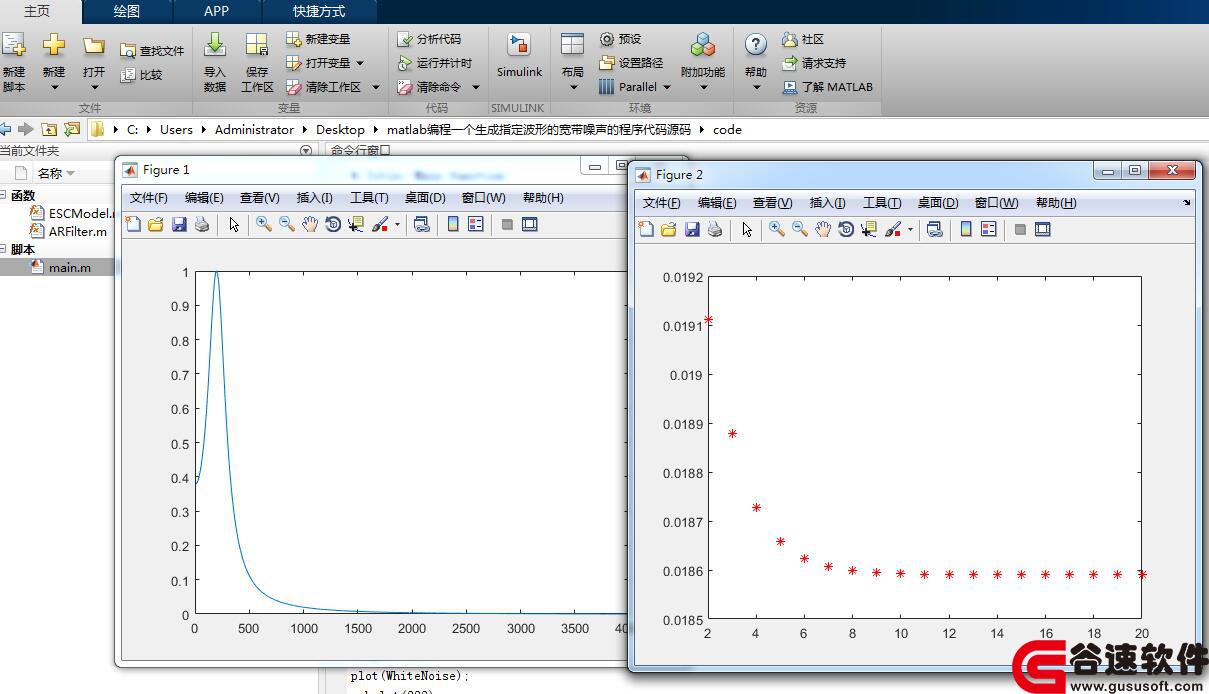The height and width of the screenshot is (694, 1209).
Task: Insert Colorbar in Figure 1
Action: [452, 225]
